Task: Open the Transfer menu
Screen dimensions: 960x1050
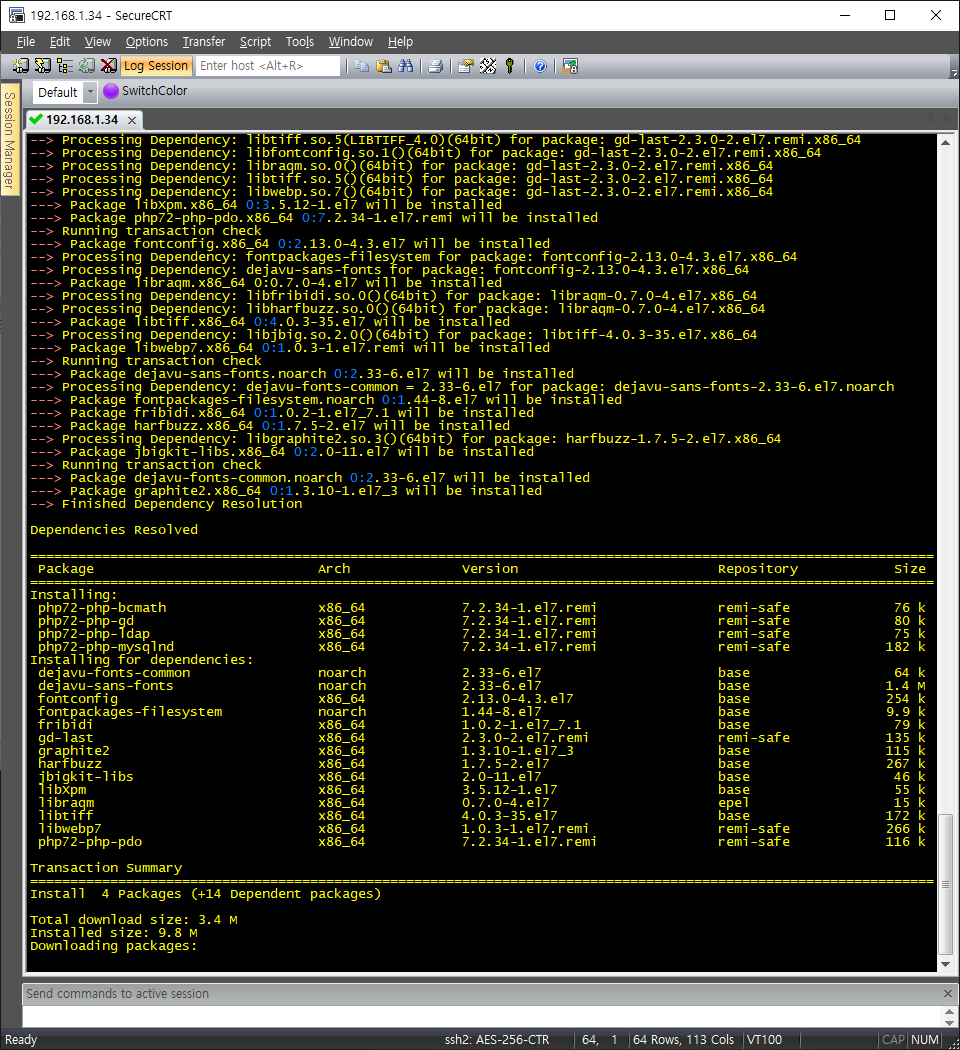Action: (204, 42)
